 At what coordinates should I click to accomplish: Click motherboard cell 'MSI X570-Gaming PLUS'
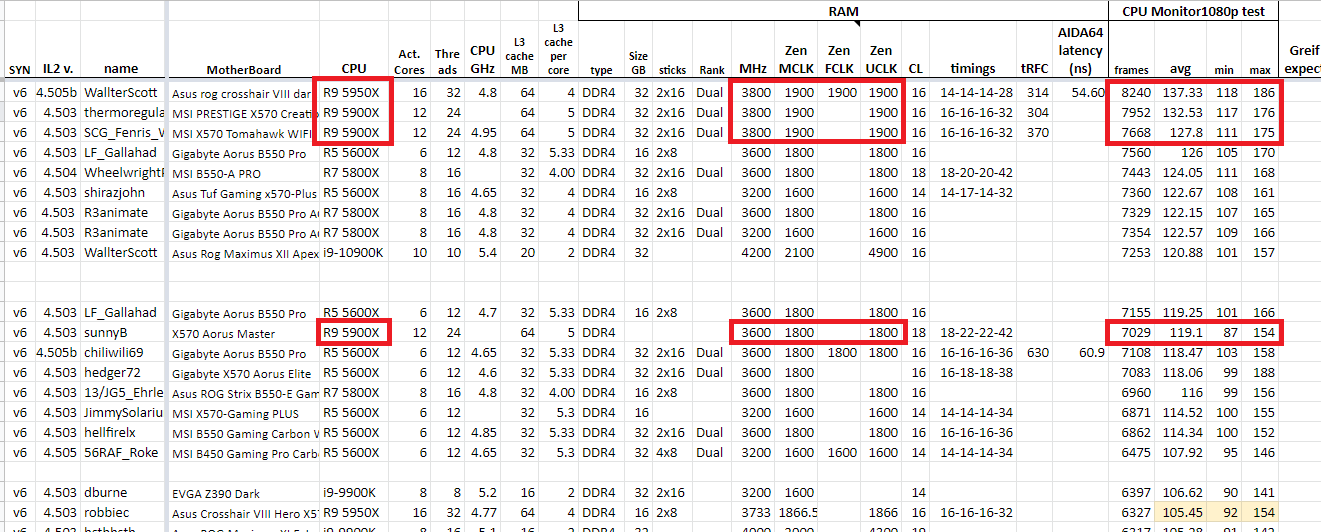click(x=235, y=413)
